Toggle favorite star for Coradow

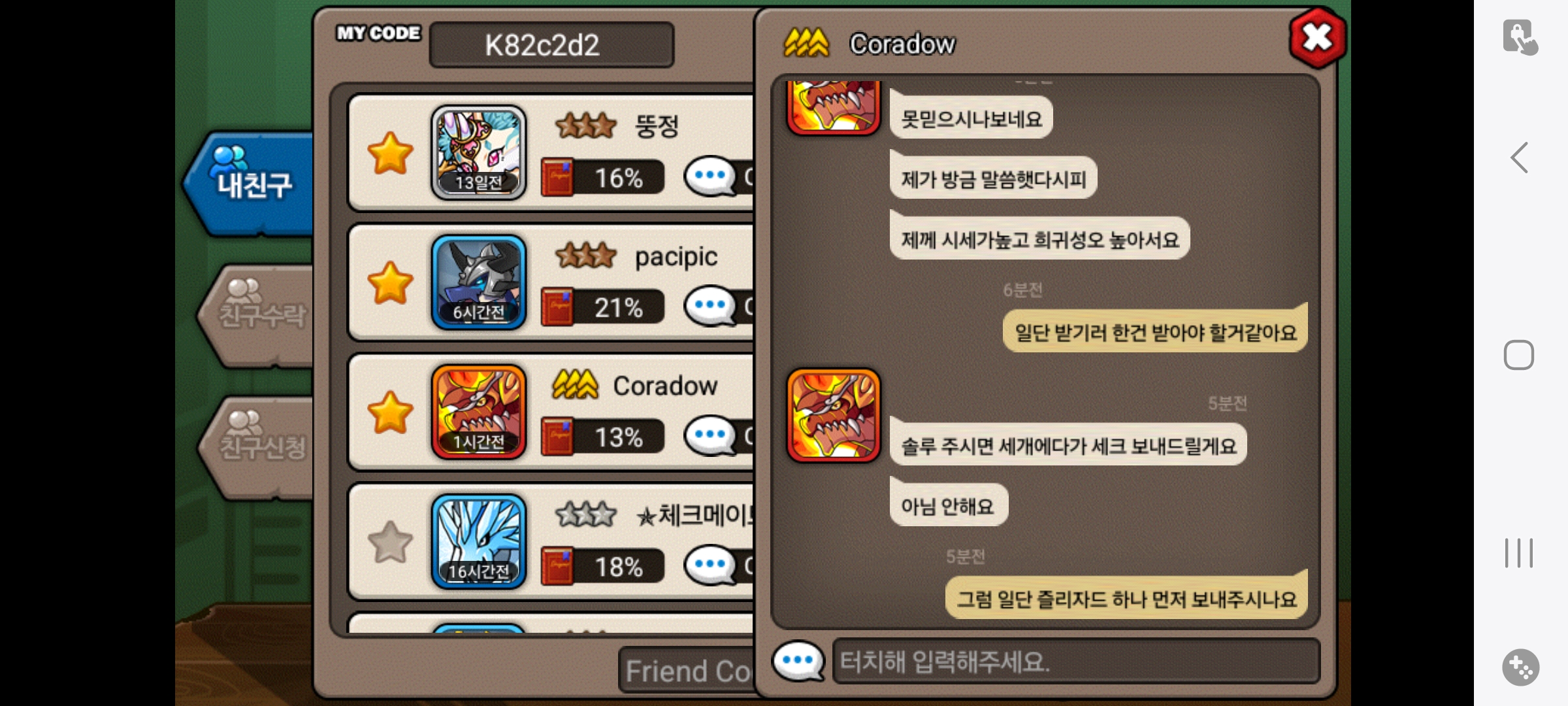pos(390,412)
